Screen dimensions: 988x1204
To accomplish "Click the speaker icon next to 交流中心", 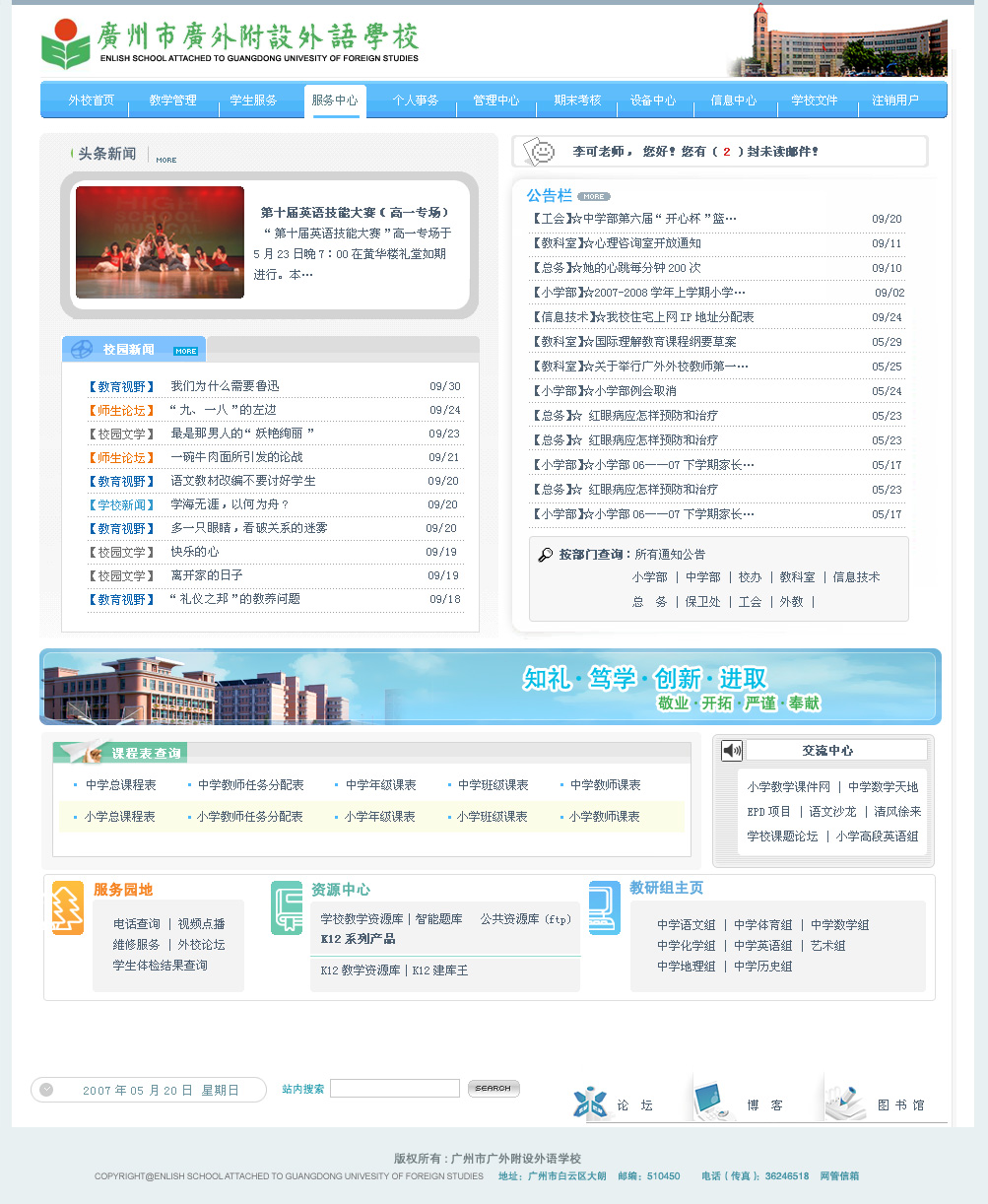I will coord(731,751).
